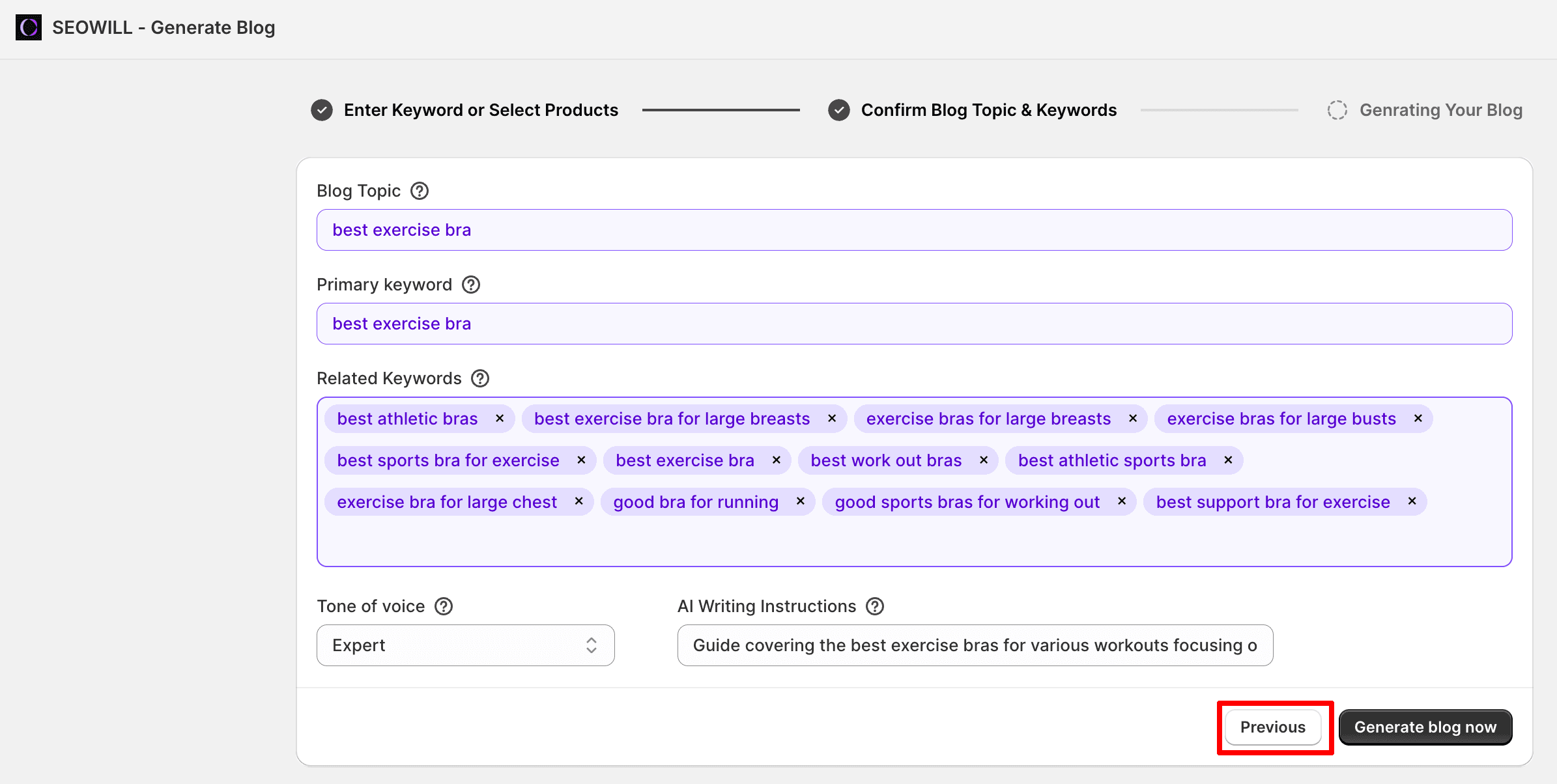Remove the 'best support bra for exercise' keyword
Viewport: 1557px width, 784px height.
click(1412, 501)
